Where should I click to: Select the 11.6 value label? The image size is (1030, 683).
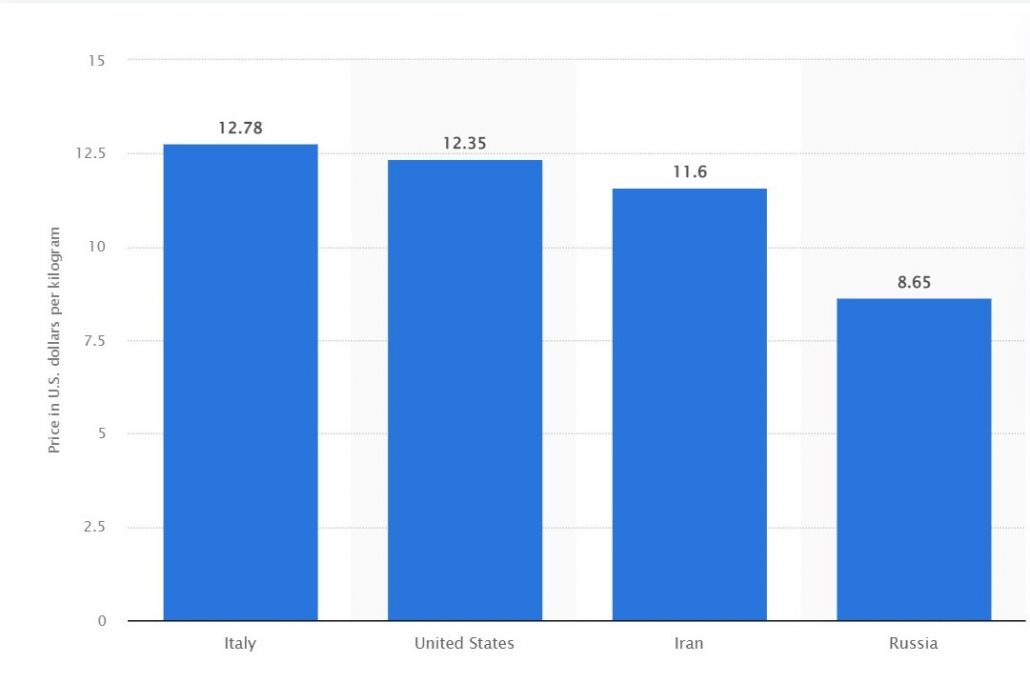coord(689,172)
